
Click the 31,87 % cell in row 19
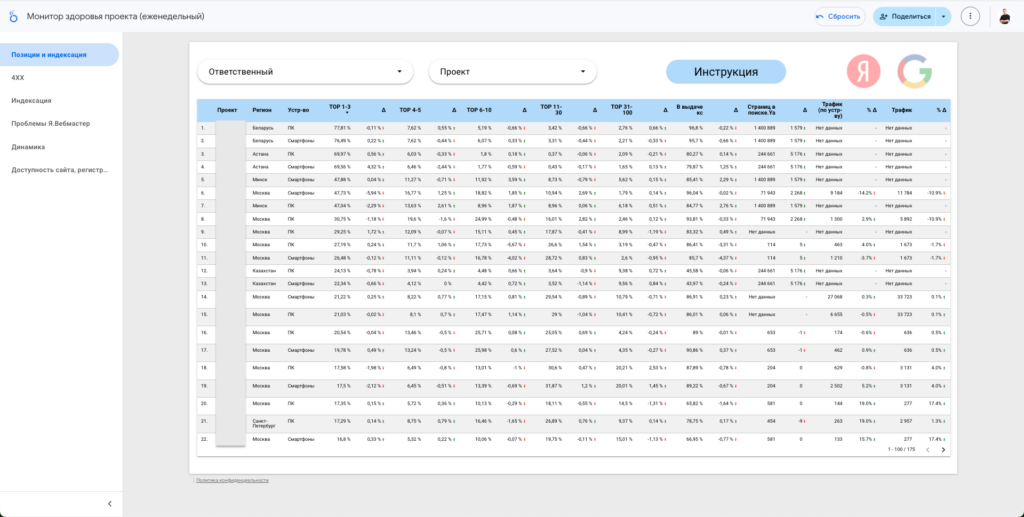pos(553,385)
